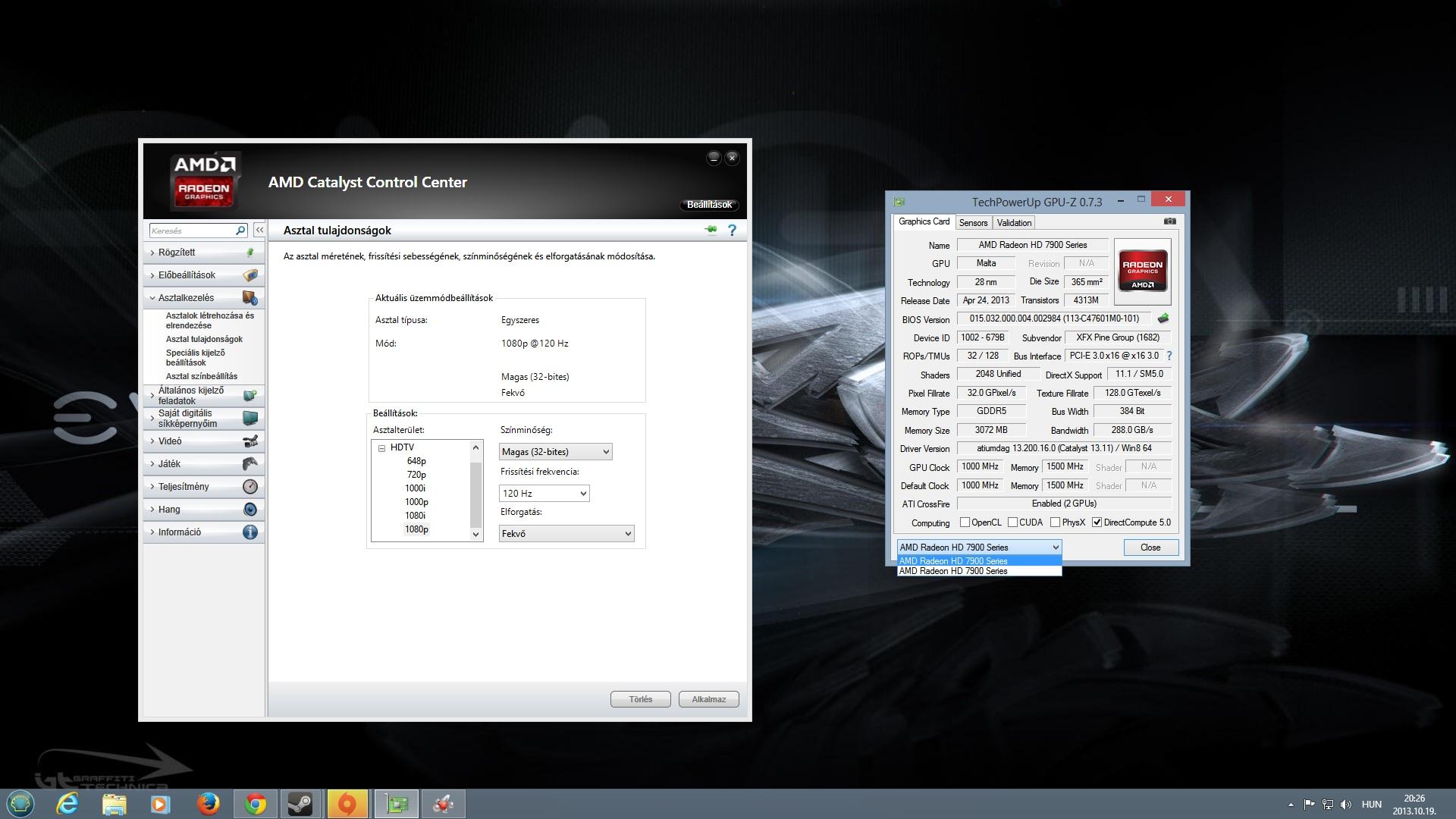Click the search magnifier in Keresés box
This screenshot has height=819, width=1456.
(240, 231)
